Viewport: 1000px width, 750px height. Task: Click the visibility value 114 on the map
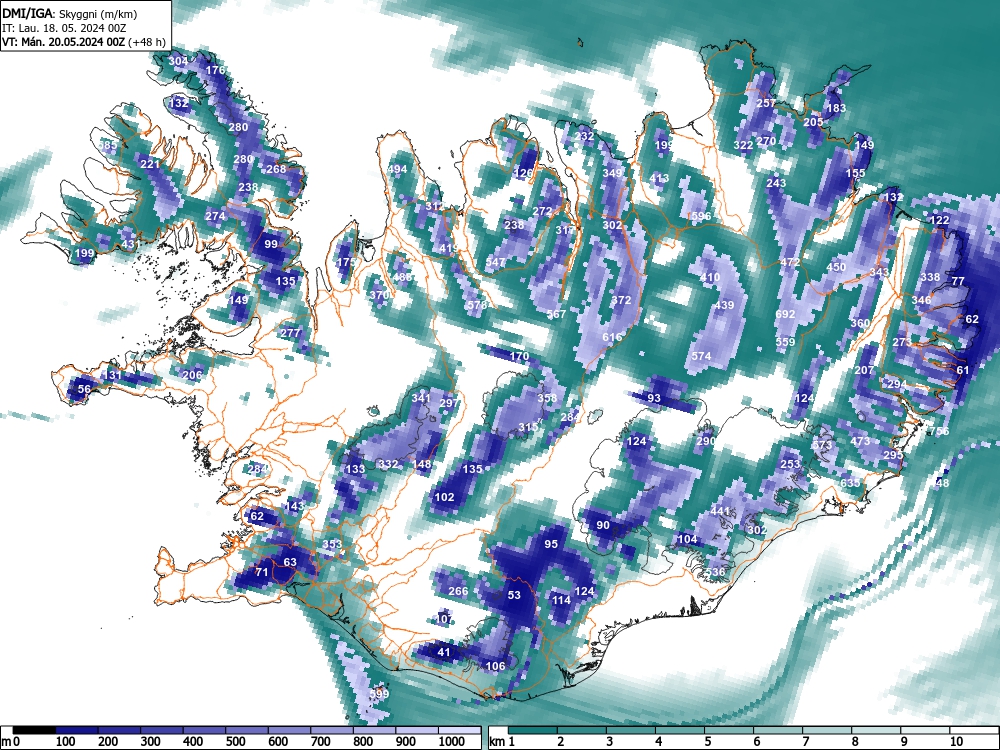pyautogui.click(x=561, y=600)
